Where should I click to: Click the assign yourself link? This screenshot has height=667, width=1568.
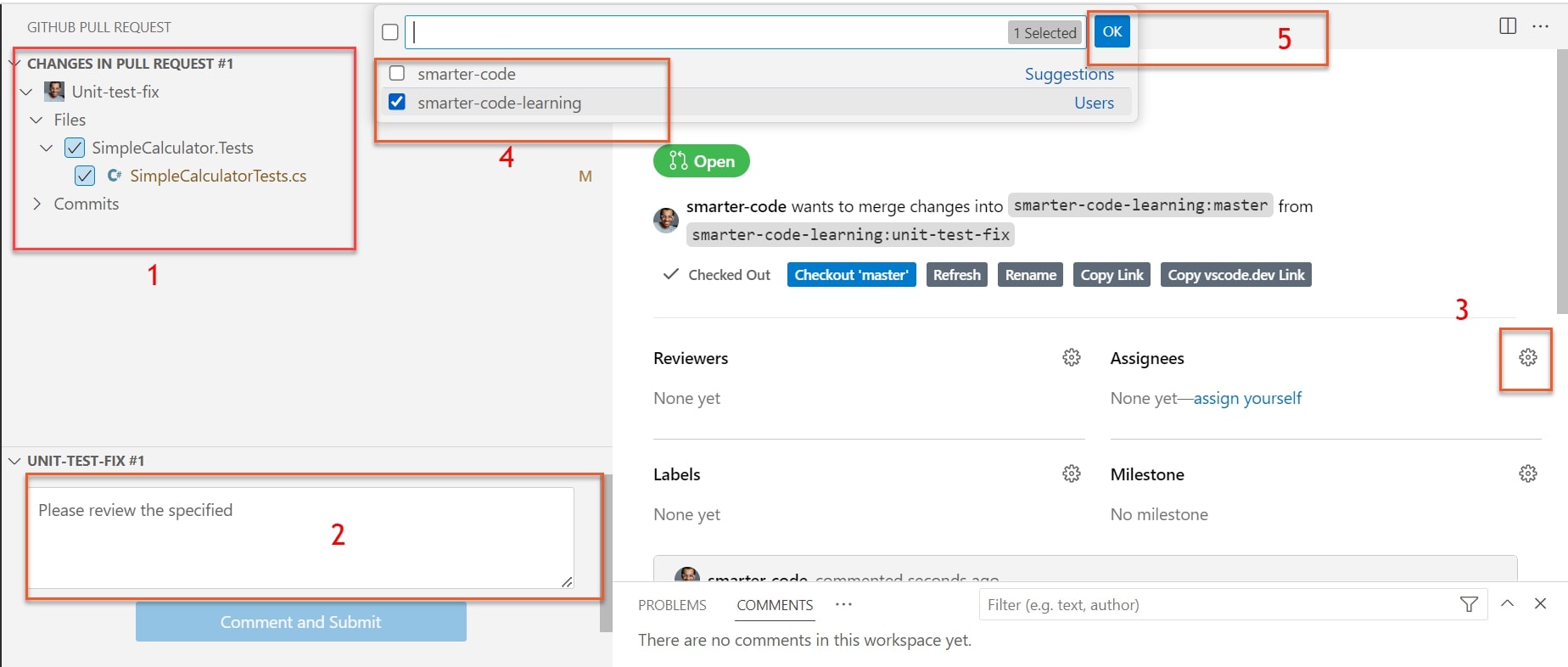1247,398
